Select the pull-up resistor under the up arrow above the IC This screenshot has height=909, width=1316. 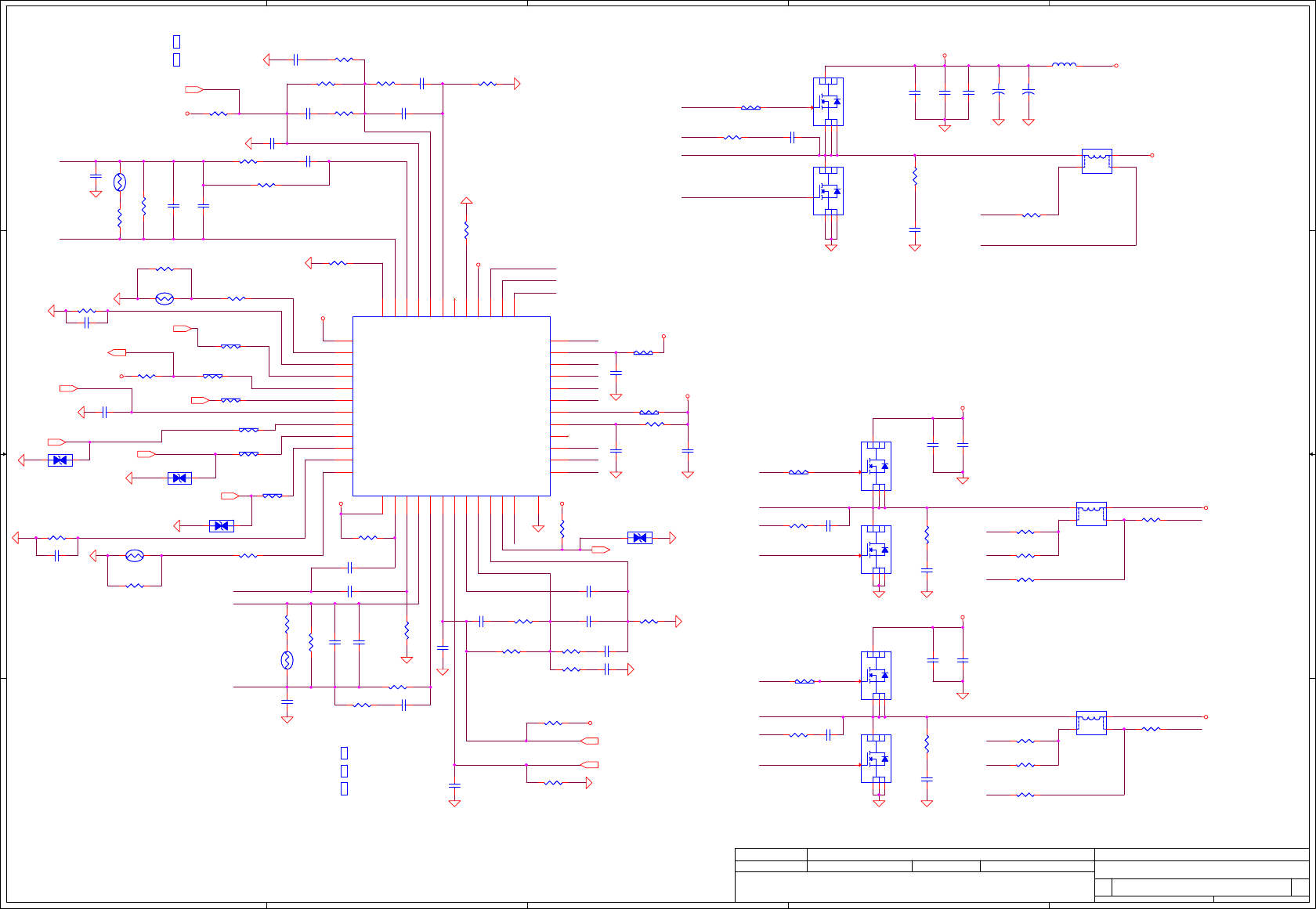click(466, 231)
